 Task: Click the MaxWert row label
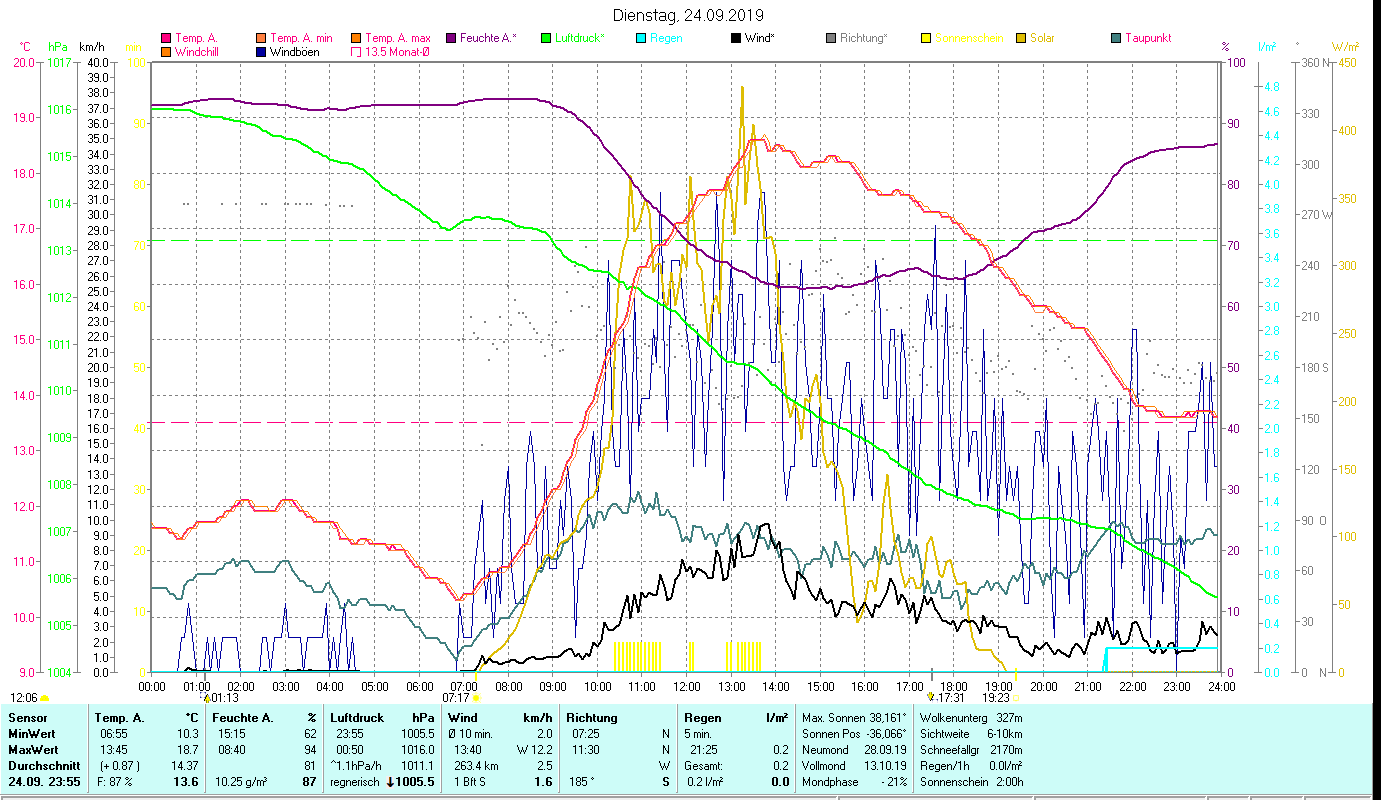pyautogui.click(x=33, y=750)
